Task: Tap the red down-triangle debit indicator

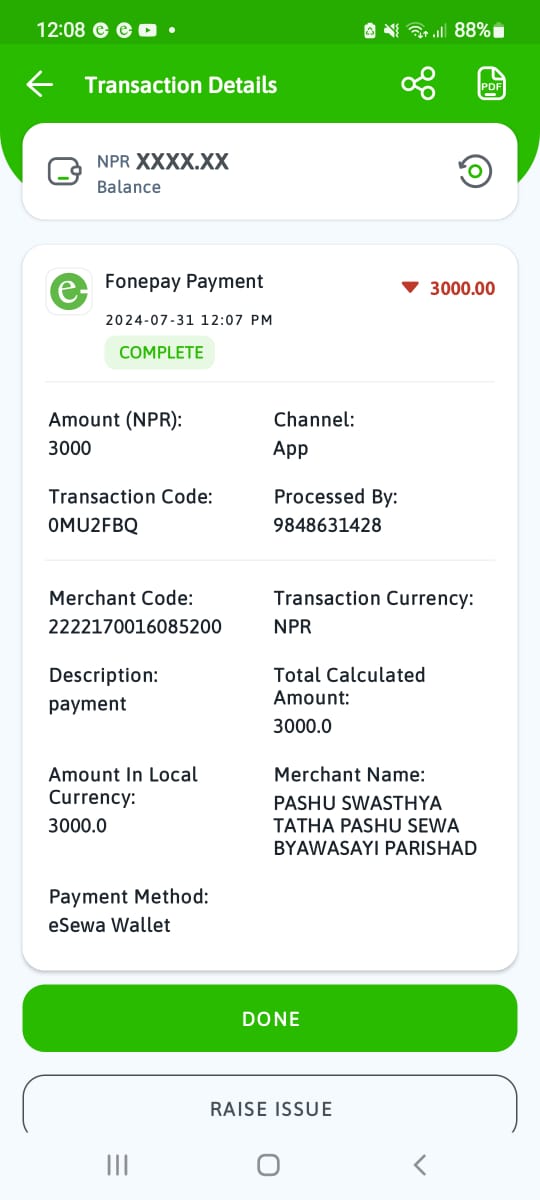Action: click(409, 288)
